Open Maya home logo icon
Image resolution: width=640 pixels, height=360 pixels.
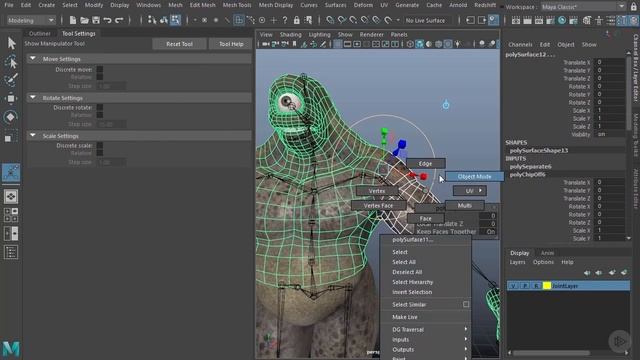pos(11,349)
